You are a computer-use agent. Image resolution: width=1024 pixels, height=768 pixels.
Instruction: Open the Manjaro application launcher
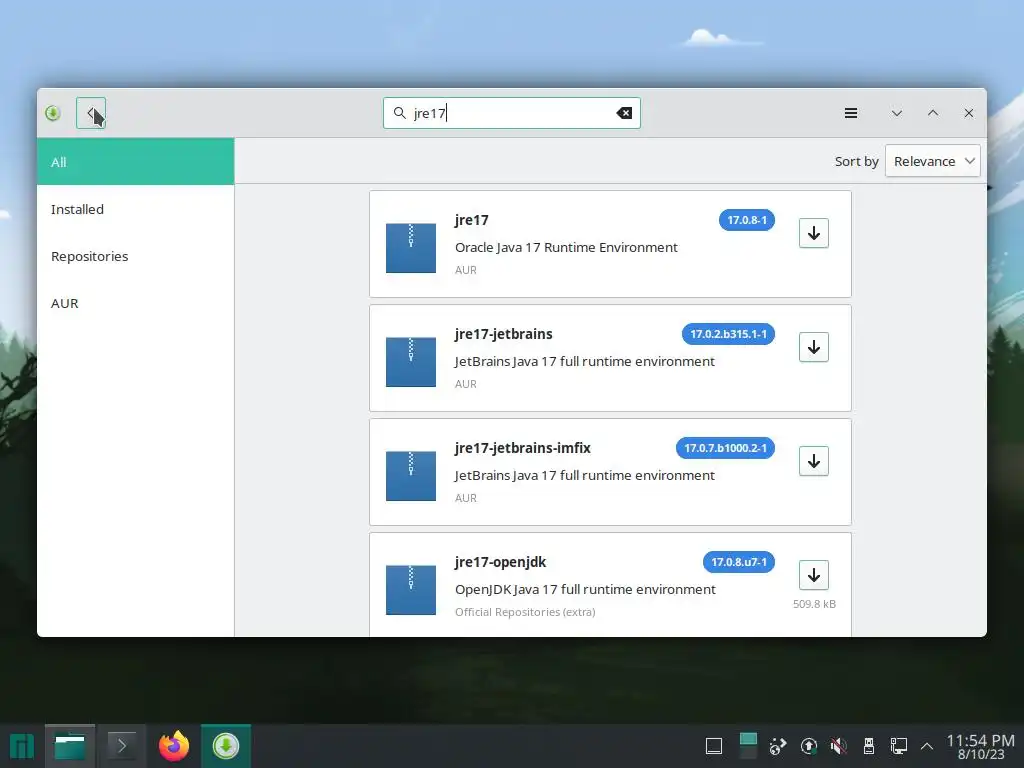coord(22,746)
